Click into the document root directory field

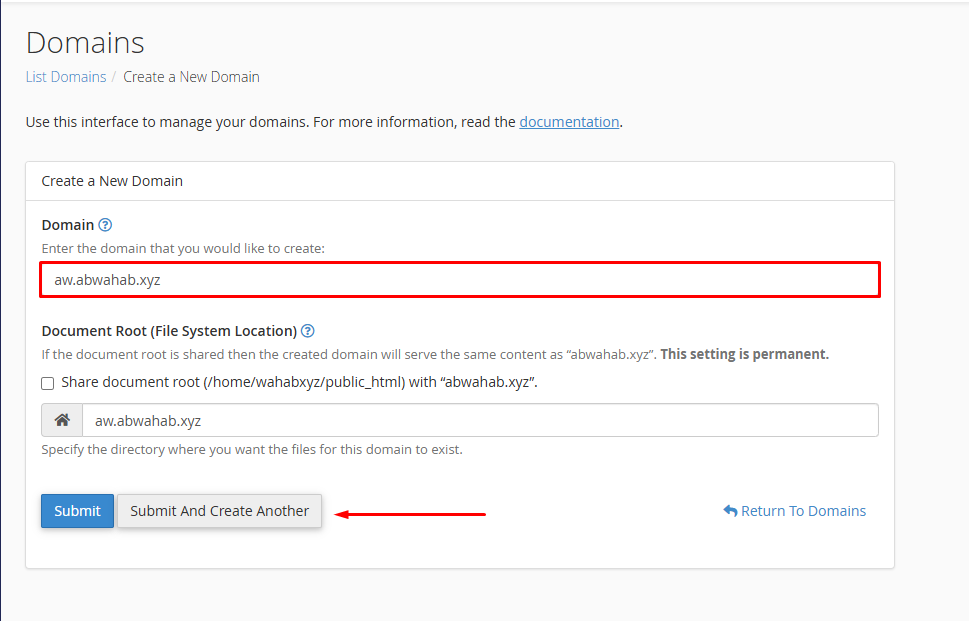click(x=480, y=420)
